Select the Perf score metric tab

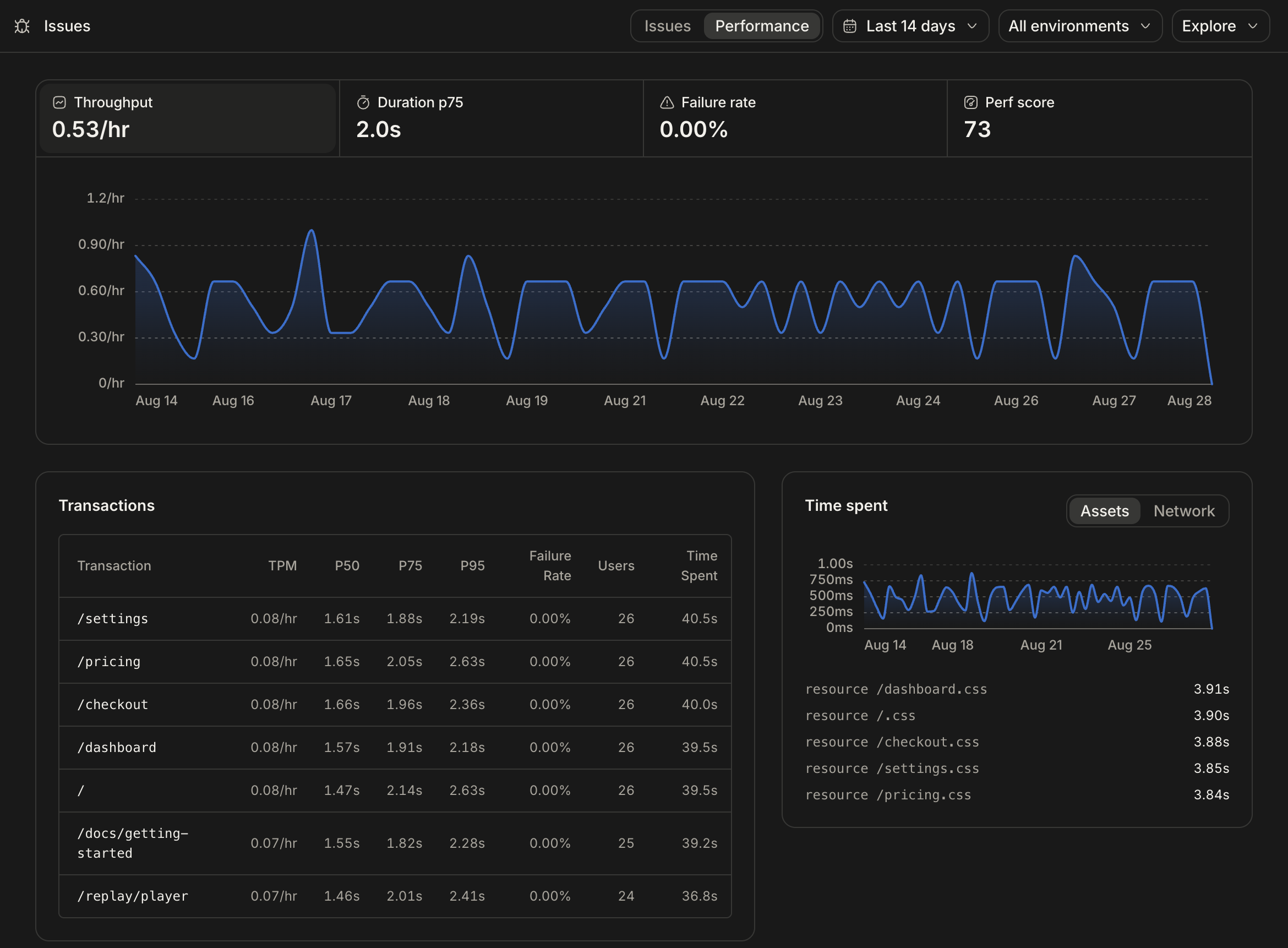pos(1099,118)
